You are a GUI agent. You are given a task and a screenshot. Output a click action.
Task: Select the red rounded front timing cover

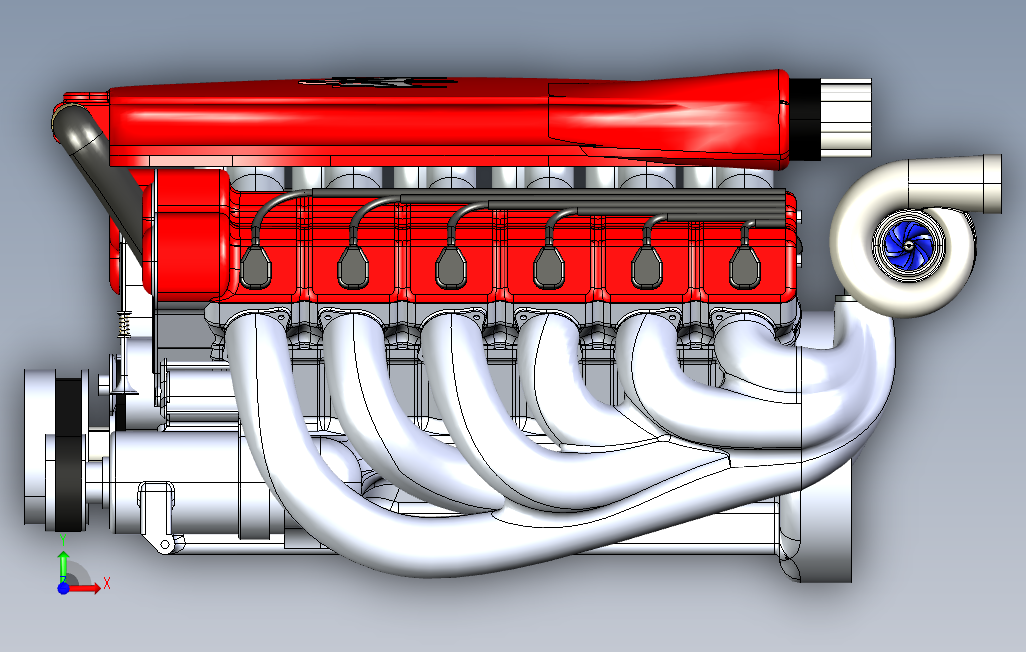191,236
